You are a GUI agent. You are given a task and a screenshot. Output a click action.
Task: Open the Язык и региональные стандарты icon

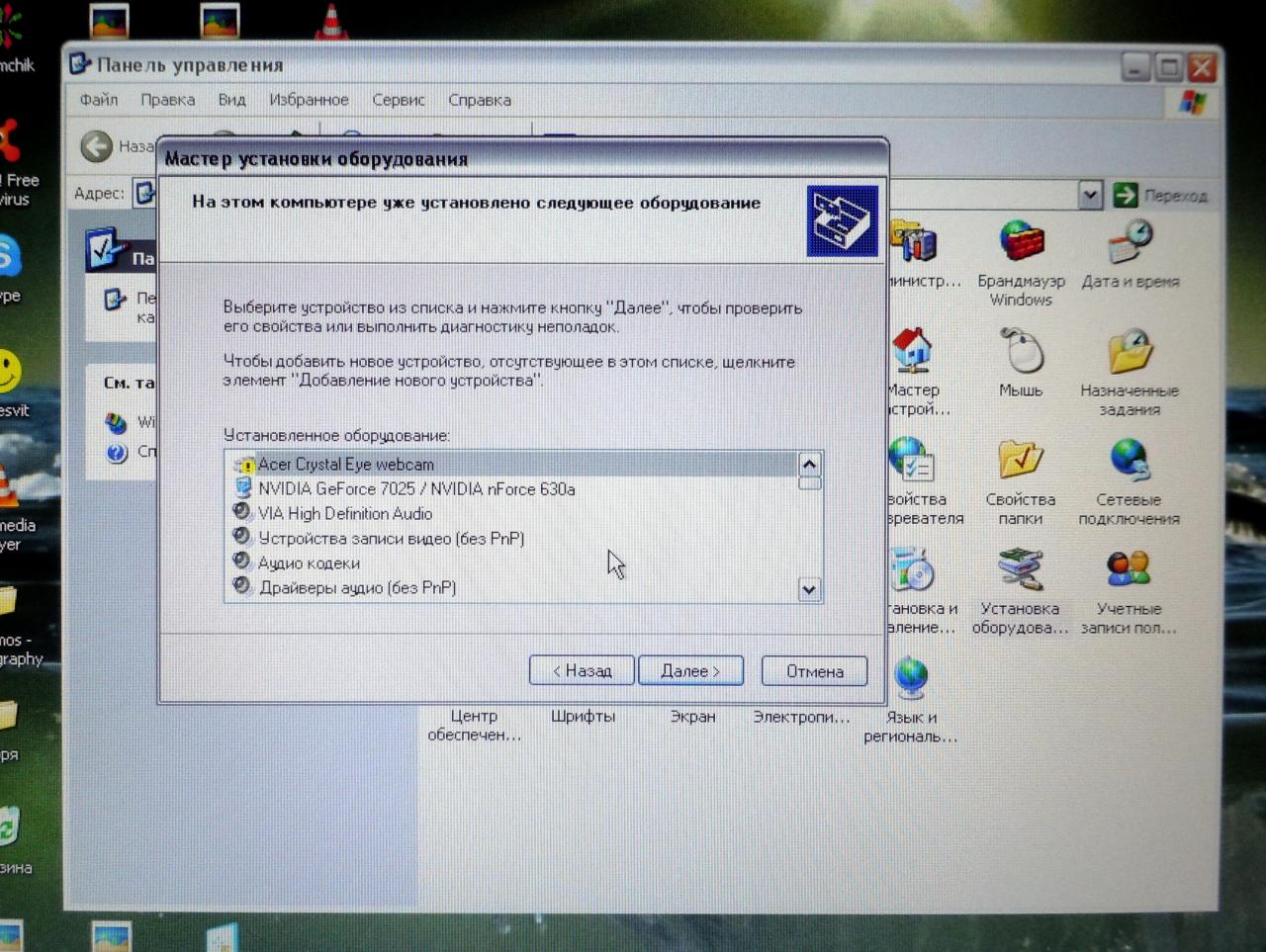(x=910, y=680)
